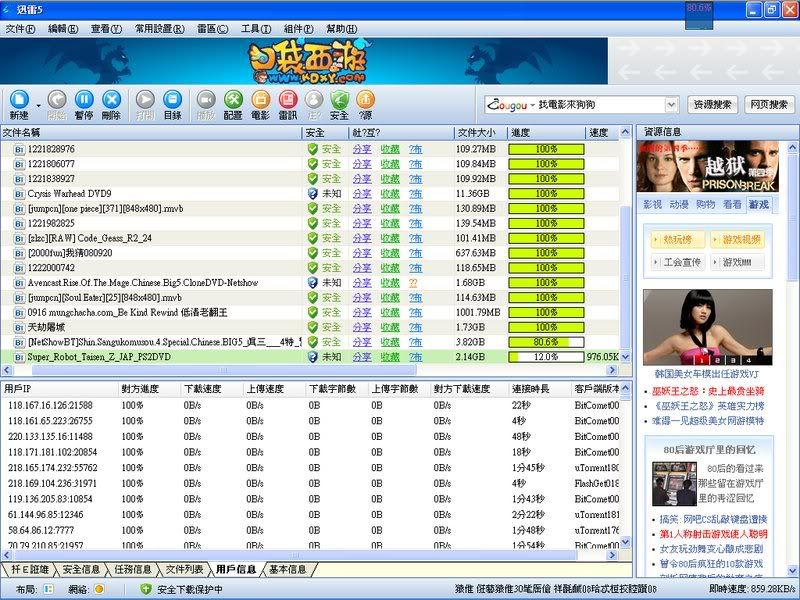Click the 12.0% progress bar of Super_Robot_Taisen
The image size is (800, 600).
(545, 357)
